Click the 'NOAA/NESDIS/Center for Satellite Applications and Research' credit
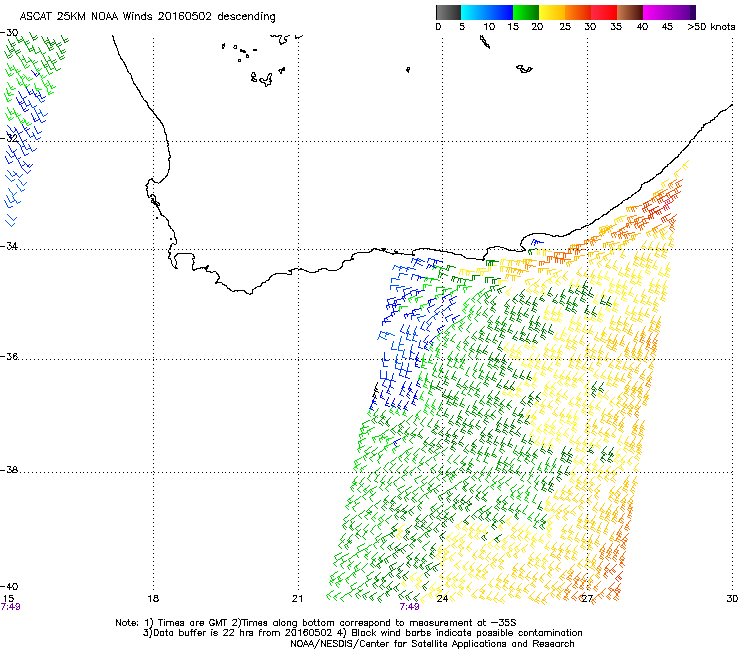The height and width of the screenshot is (650, 740). [432, 644]
